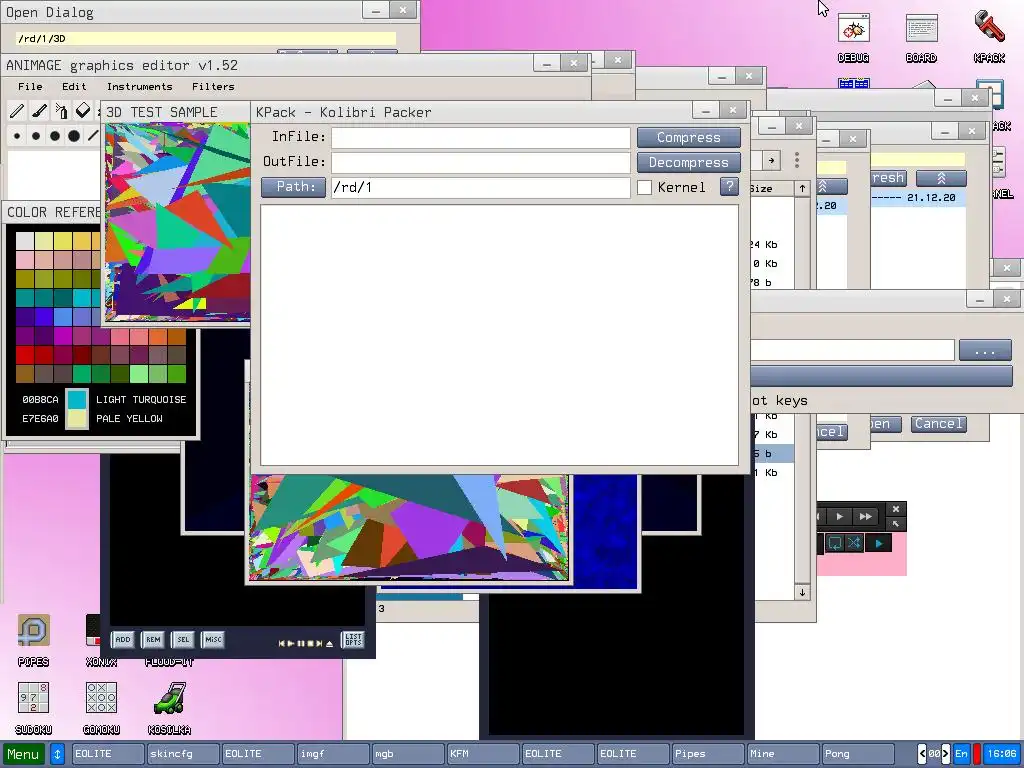Click the REM button in the player
This screenshot has width=1024, height=768.
tap(153, 639)
